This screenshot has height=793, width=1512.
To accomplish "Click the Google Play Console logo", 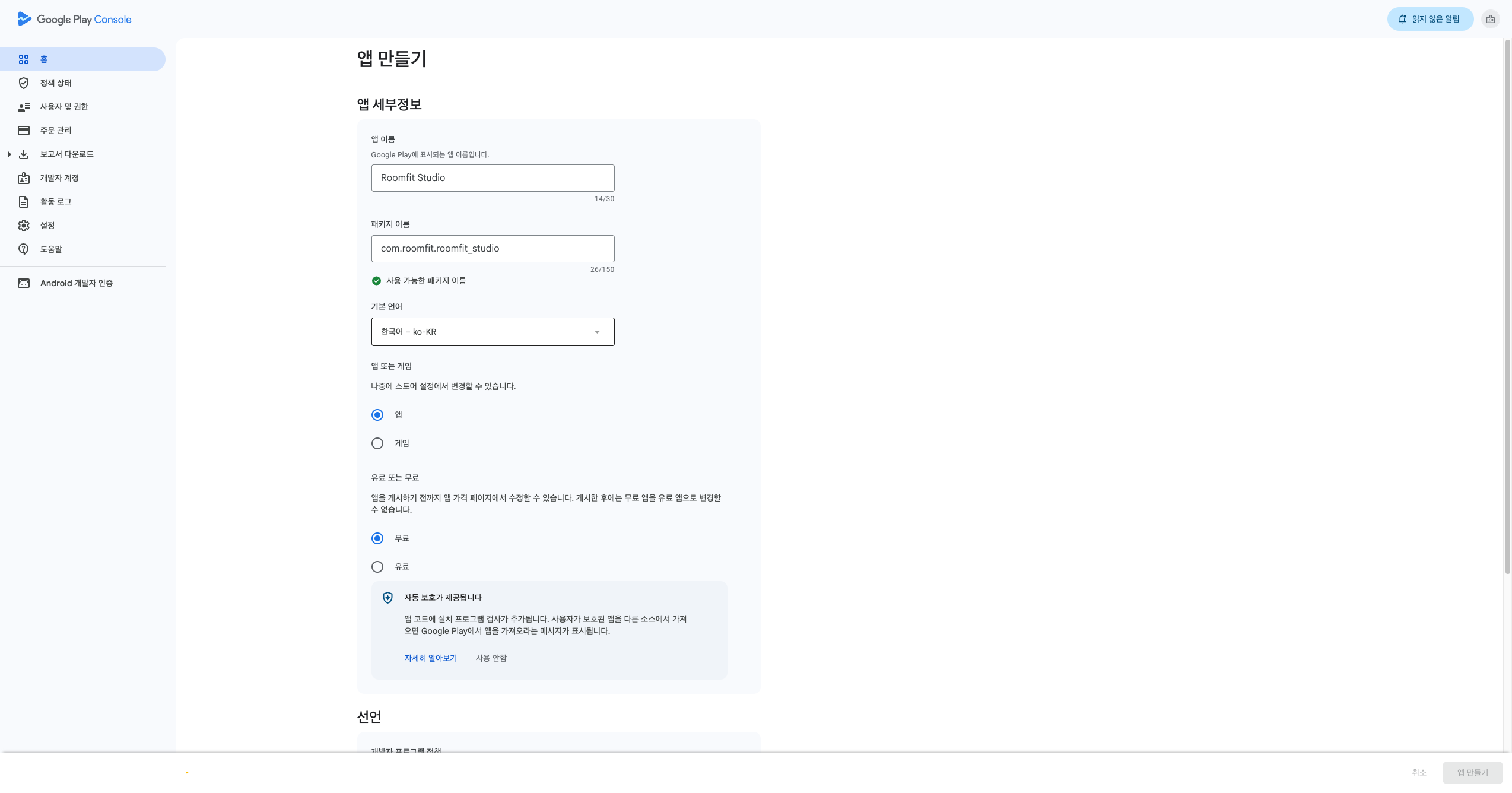I will click(x=75, y=19).
